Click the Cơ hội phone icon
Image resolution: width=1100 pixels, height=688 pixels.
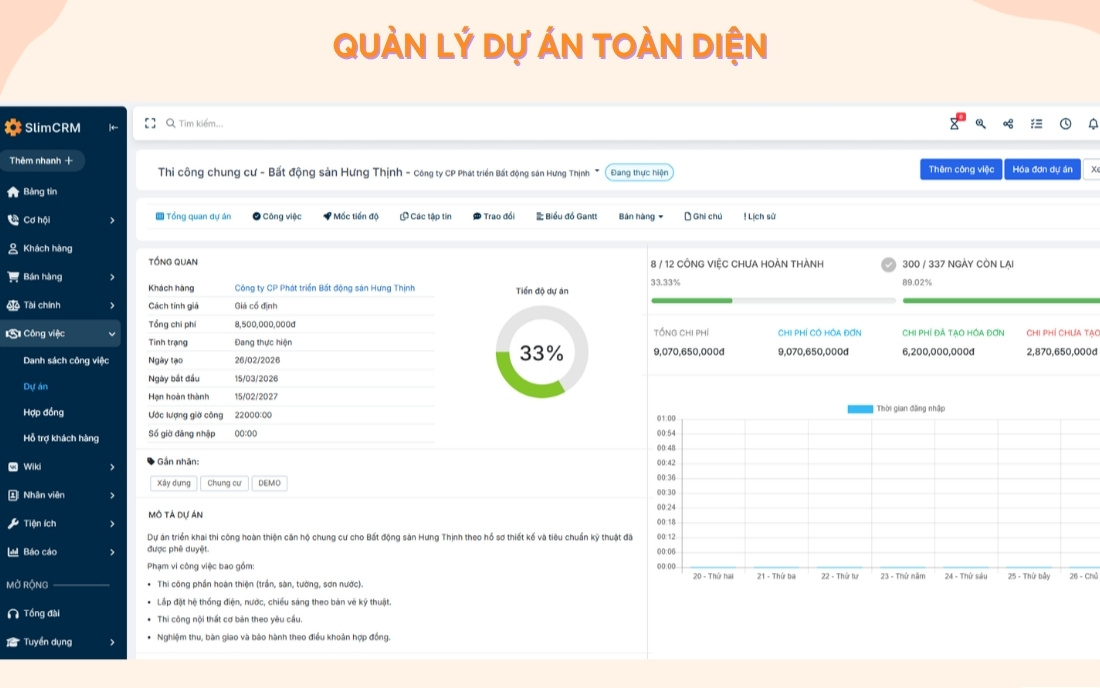[x=13, y=220]
